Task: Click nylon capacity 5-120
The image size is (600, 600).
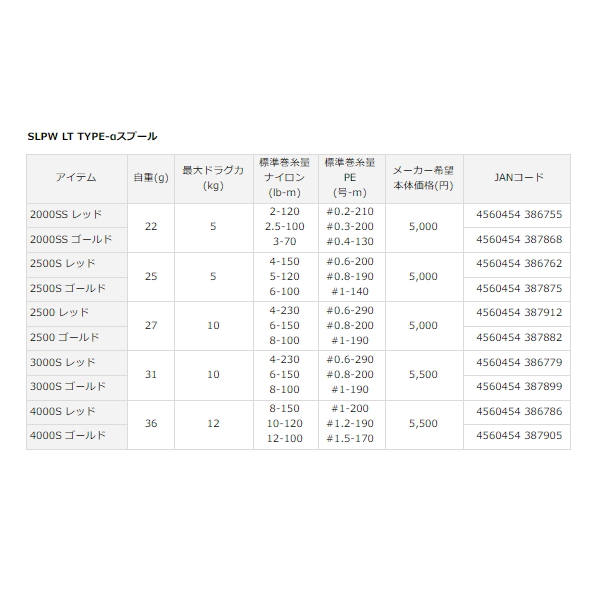Action: [x=284, y=276]
